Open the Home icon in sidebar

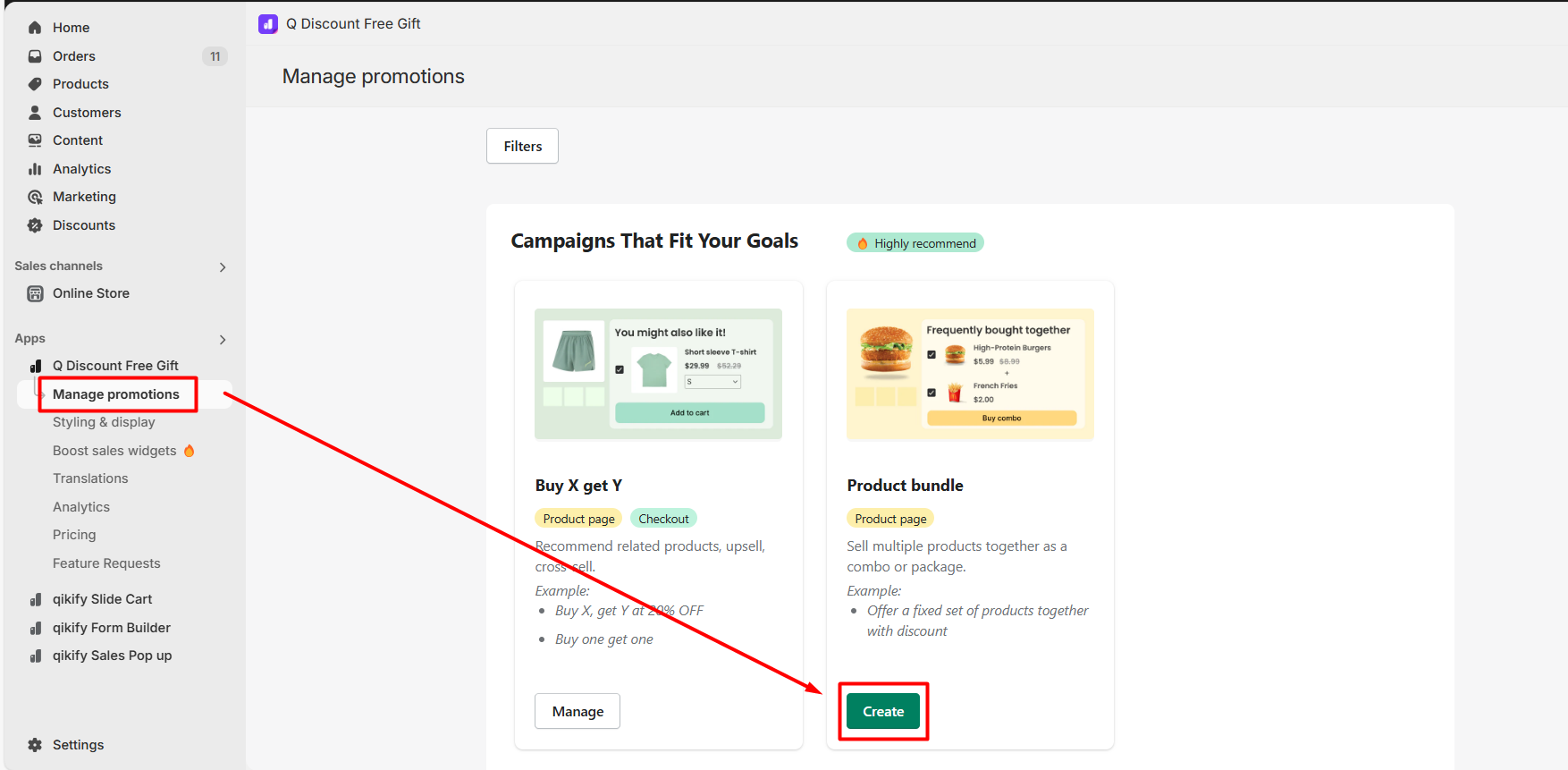(35, 28)
